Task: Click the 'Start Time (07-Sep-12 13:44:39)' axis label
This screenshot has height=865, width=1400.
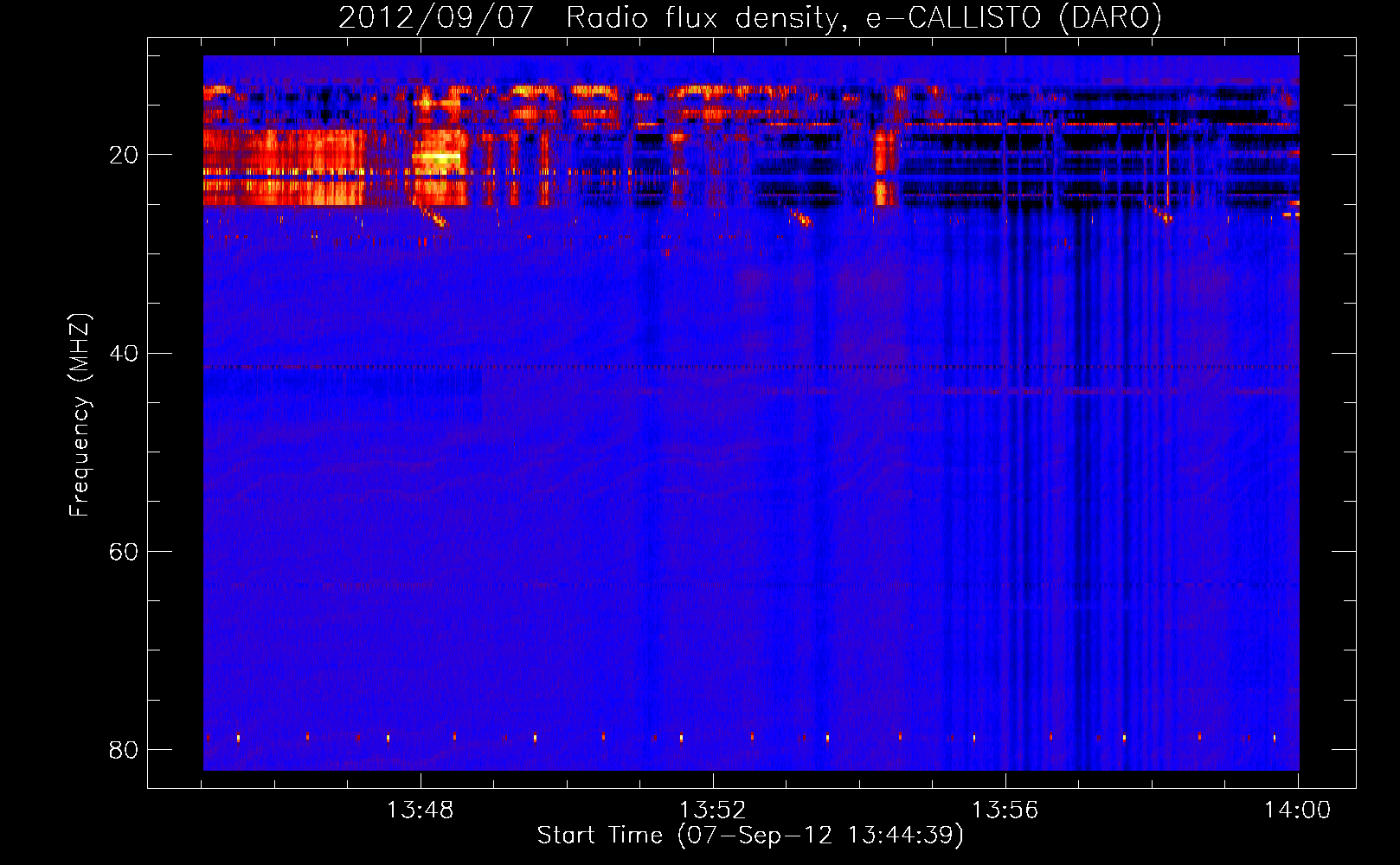Action: [x=750, y=836]
